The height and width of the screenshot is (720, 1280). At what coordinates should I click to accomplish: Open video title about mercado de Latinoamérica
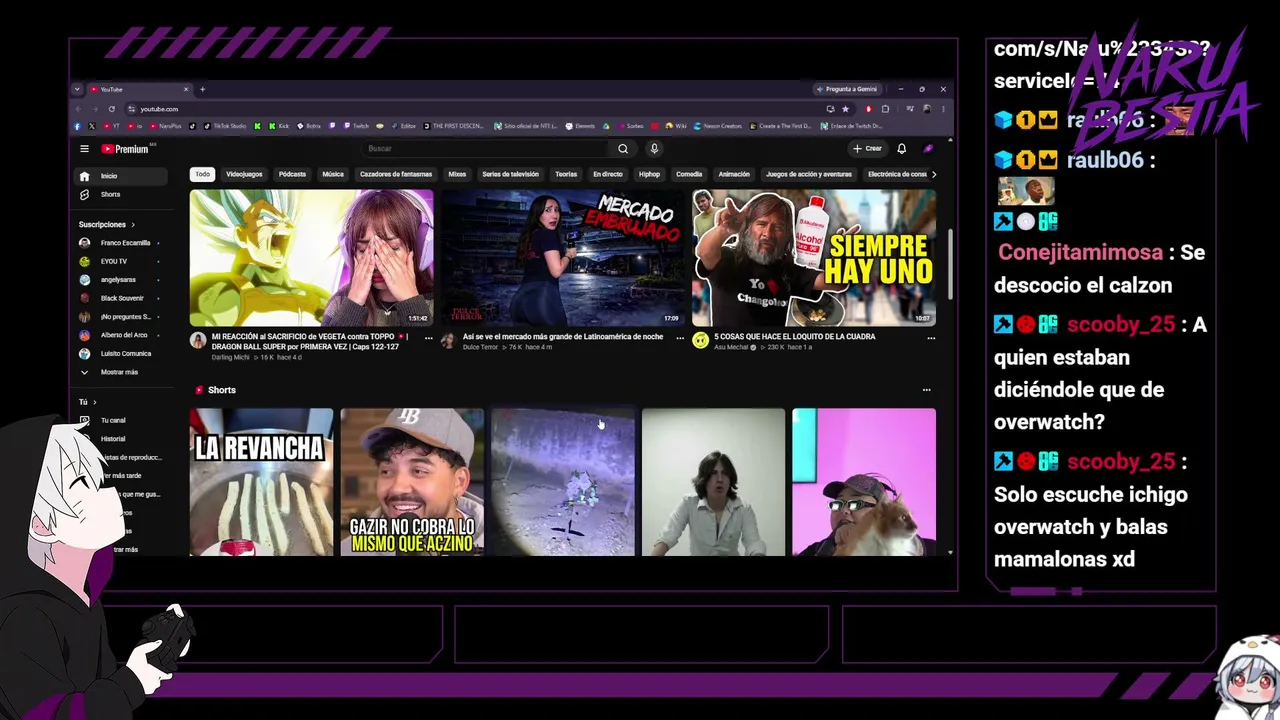pyautogui.click(x=563, y=336)
